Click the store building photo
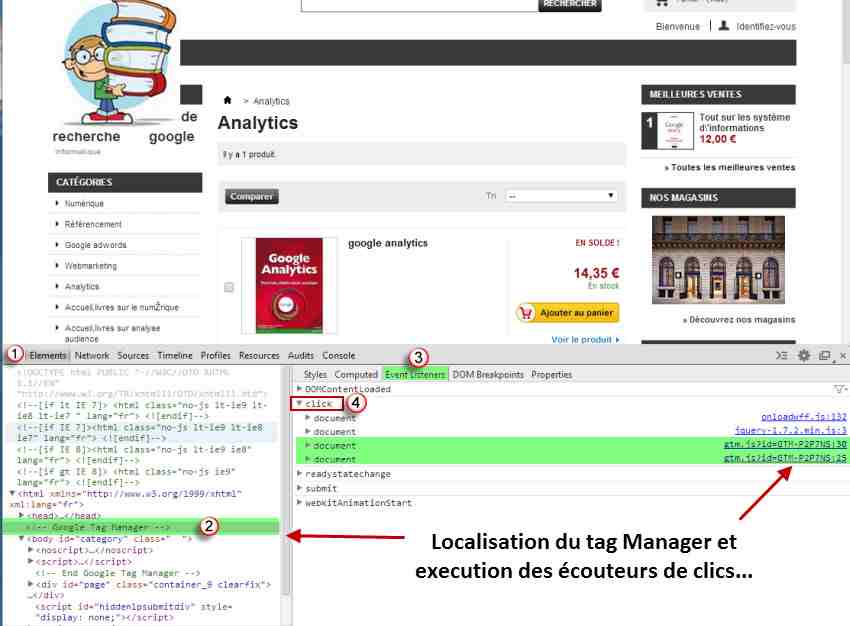Screen dimensions: 850x626 click(x=718, y=260)
